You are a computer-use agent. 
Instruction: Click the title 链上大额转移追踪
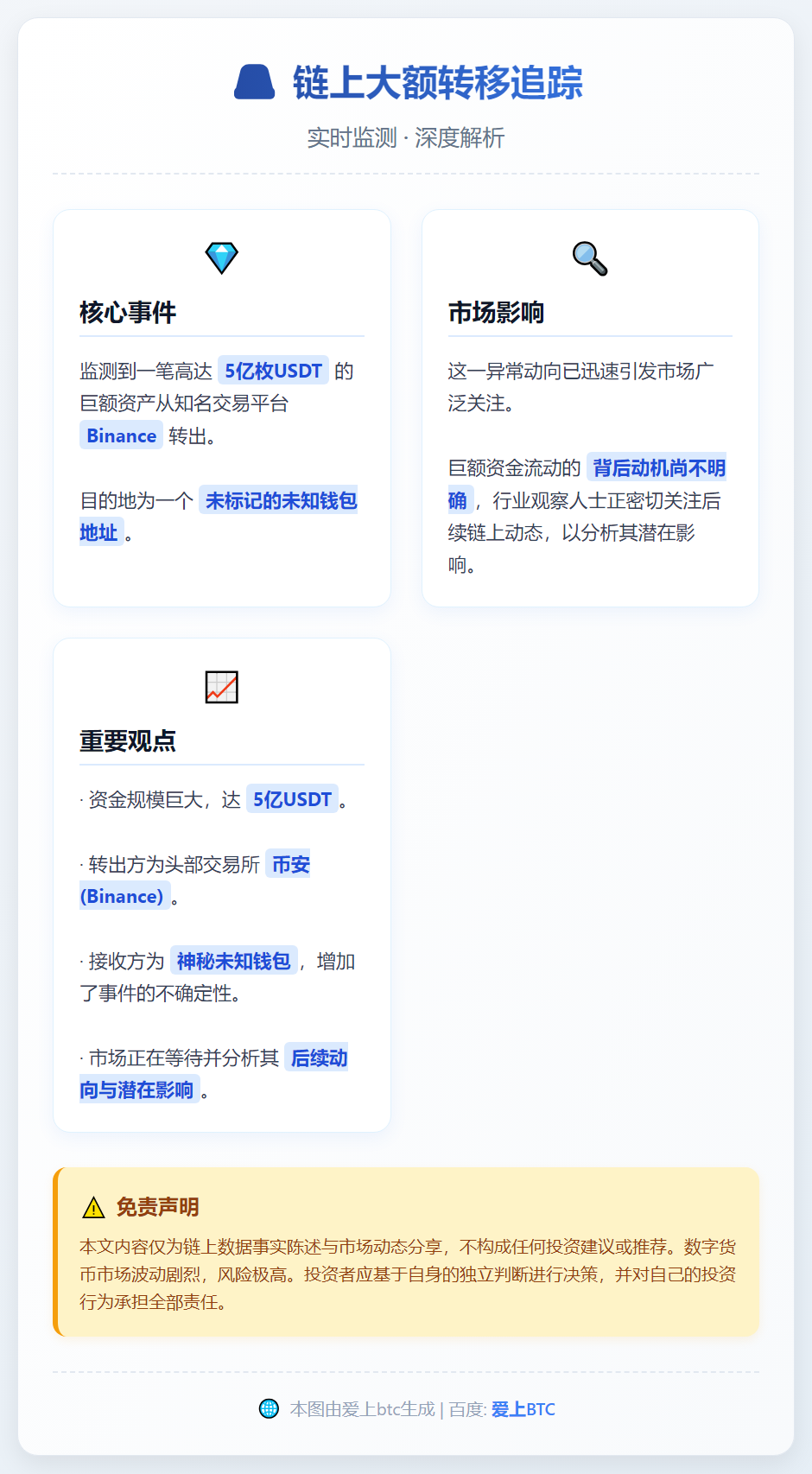[x=438, y=83]
